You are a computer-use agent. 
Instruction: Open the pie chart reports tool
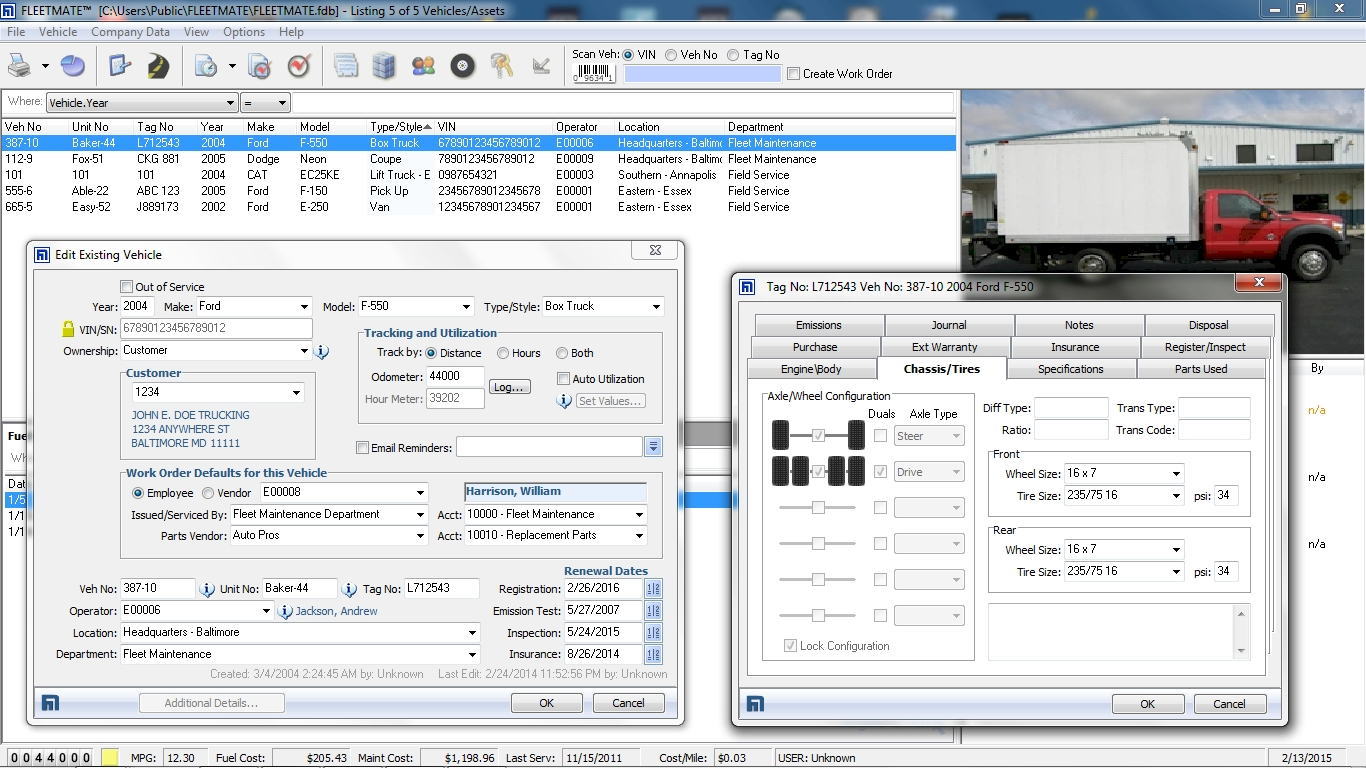pyautogui.click(x=71, y=66)
